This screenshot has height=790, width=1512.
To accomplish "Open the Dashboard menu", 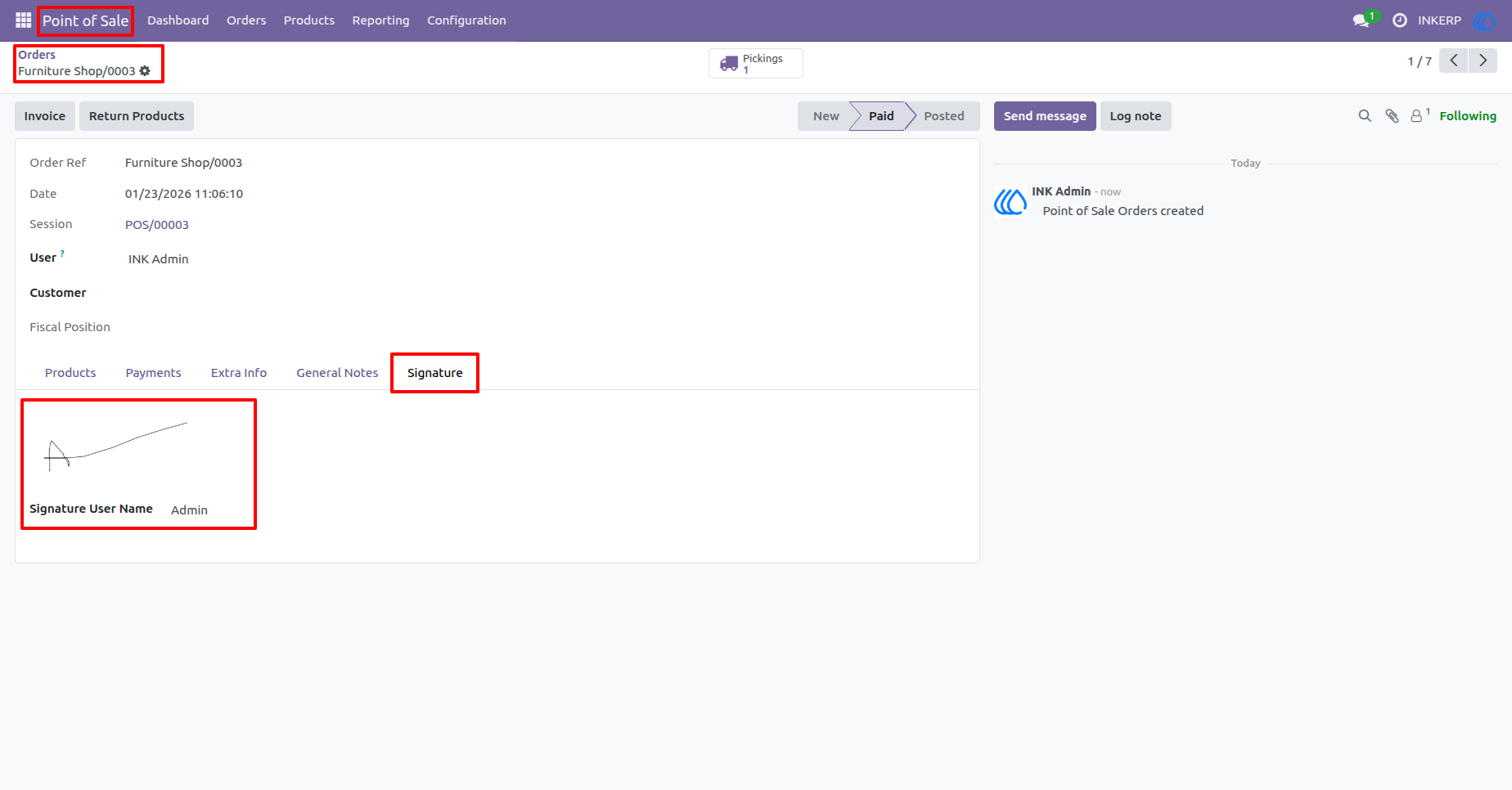I will coord(178,20).
